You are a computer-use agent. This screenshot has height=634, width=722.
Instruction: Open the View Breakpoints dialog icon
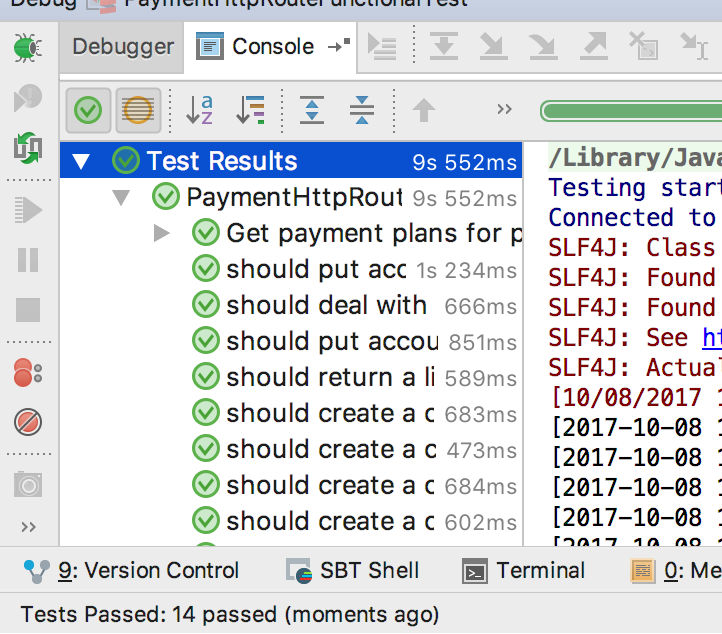pos(27,374)
